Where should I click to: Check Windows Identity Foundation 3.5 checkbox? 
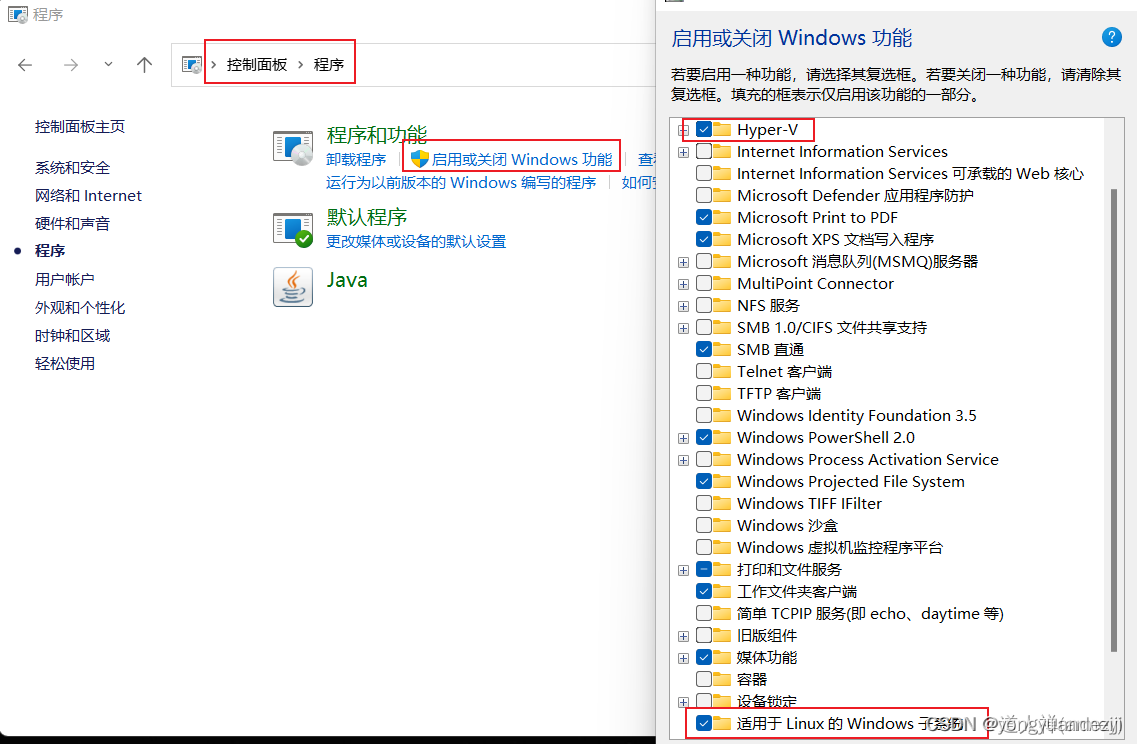pyautogui.click(x=703, y=416)
